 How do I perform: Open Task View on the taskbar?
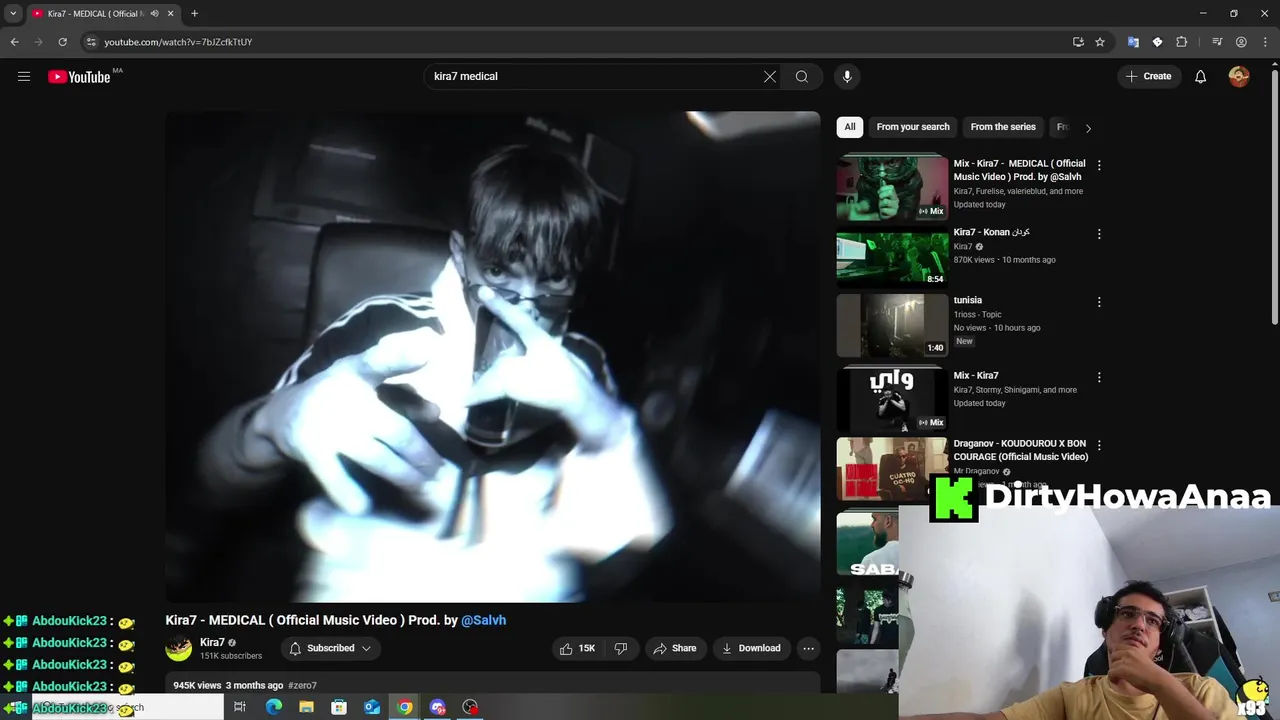(240, 707)
